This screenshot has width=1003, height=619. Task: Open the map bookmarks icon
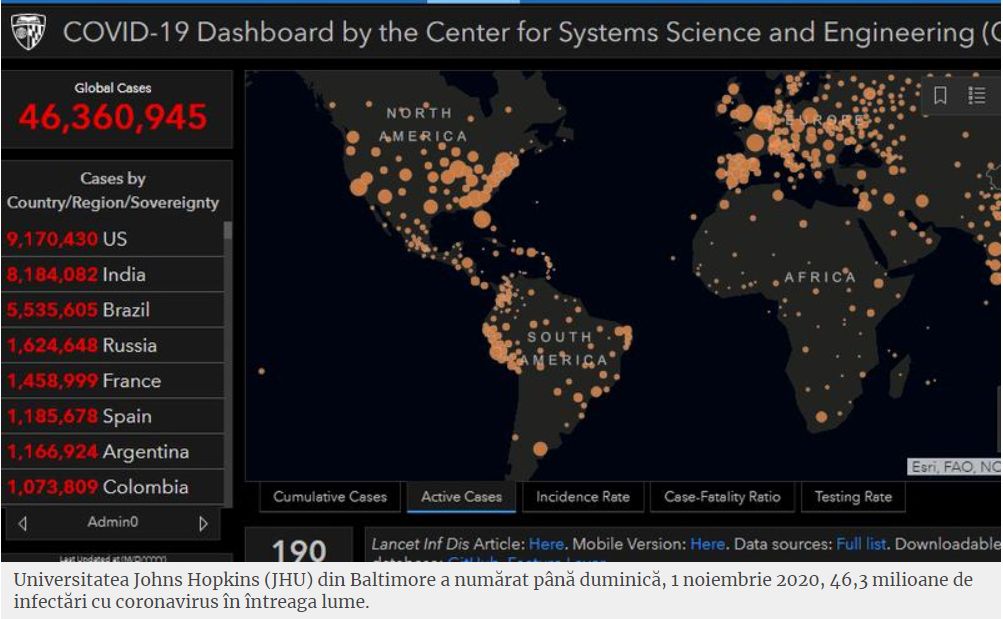coord(940,95)
